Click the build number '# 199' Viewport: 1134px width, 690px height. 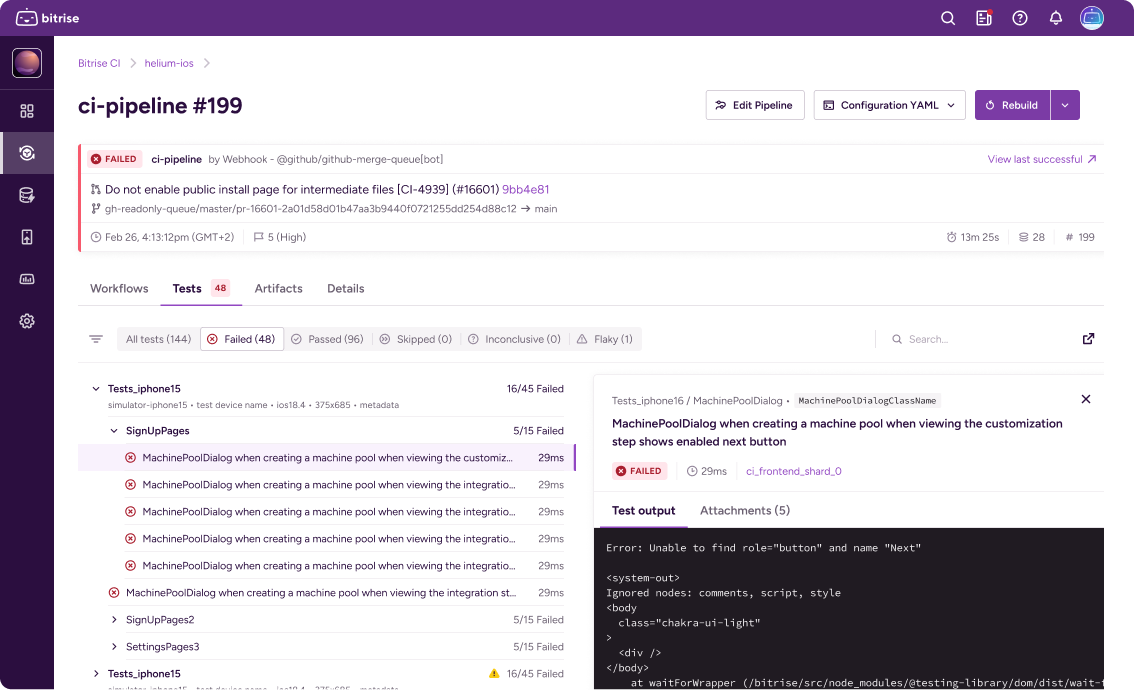1080,237
